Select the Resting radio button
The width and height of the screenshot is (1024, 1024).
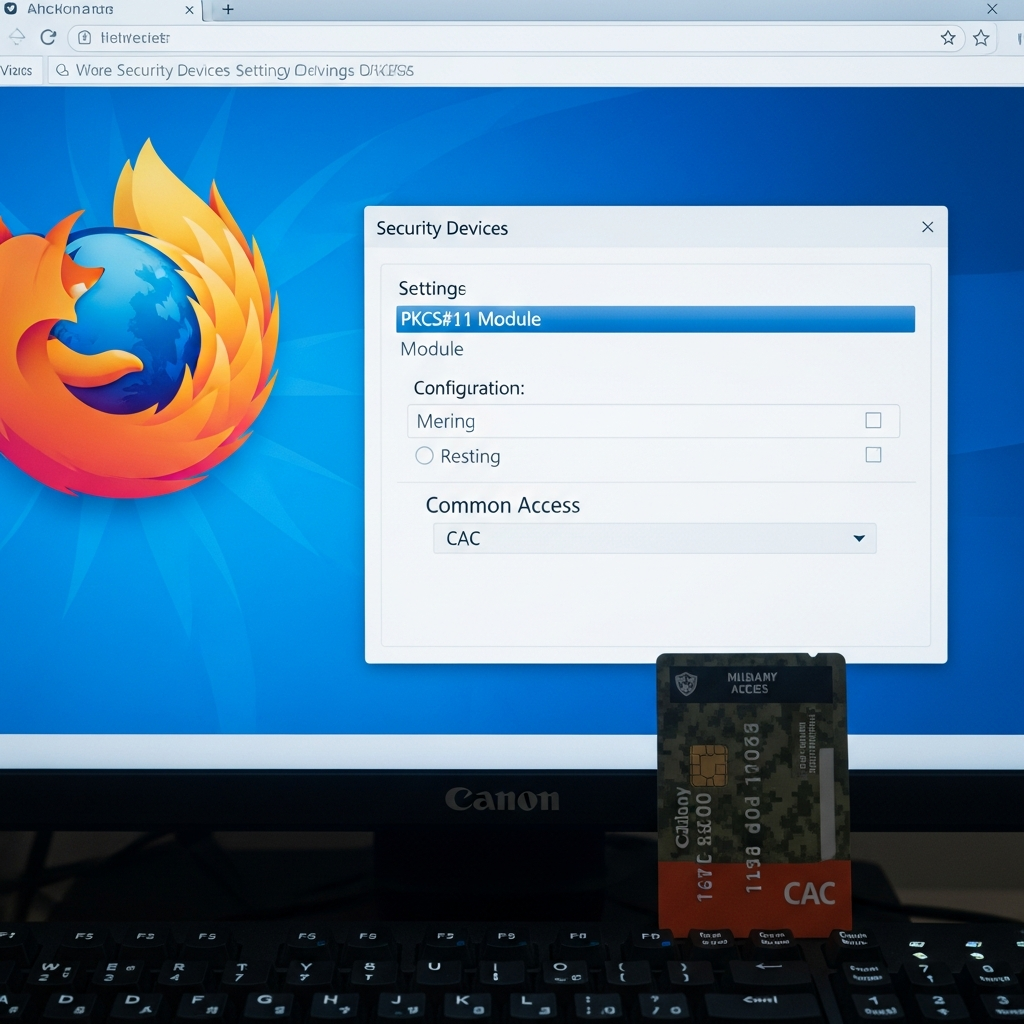(x=423, y=456)
